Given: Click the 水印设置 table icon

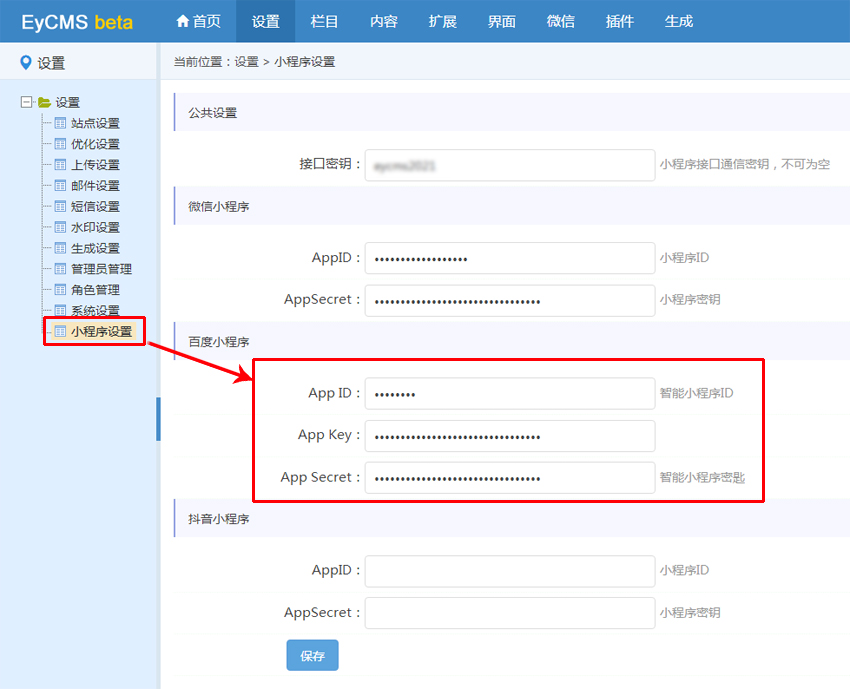Looking at the screenshot, I should pyautogui.click(x=60, y=227).
